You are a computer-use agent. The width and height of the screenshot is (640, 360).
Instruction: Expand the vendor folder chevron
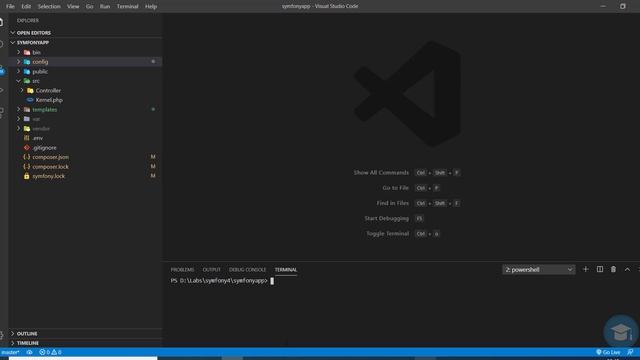pos(18,129)
